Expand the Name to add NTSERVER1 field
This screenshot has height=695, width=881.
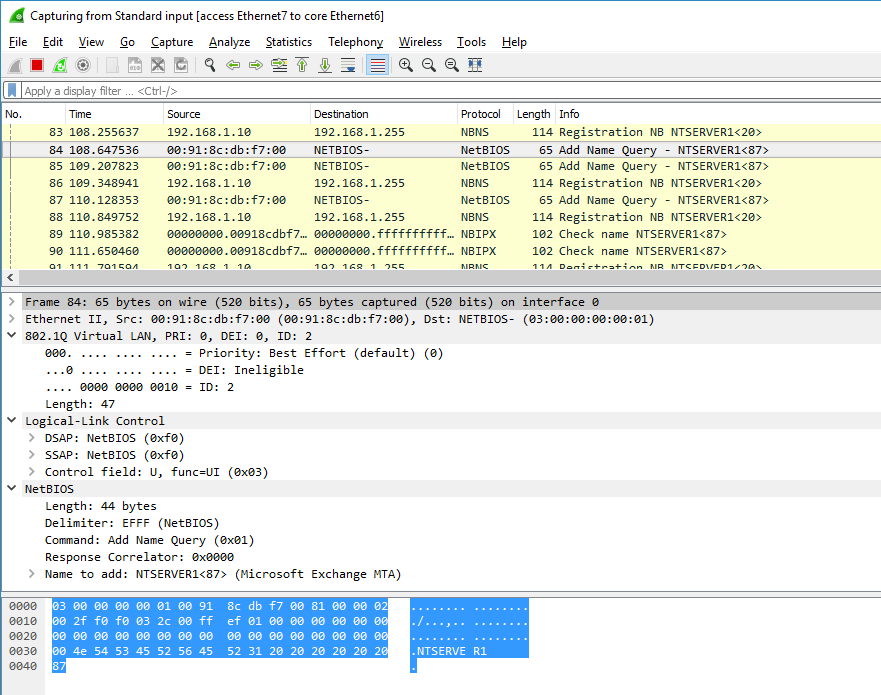[31, 574]
